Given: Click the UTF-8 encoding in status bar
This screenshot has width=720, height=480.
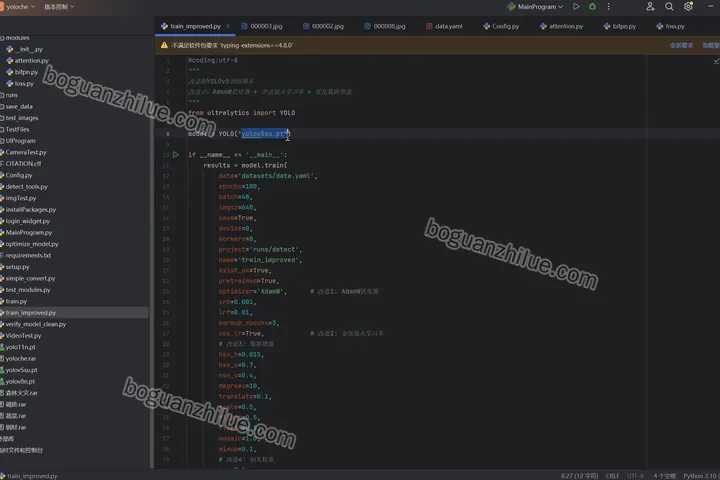Looking at the screenshot, I should coord(636,476).
